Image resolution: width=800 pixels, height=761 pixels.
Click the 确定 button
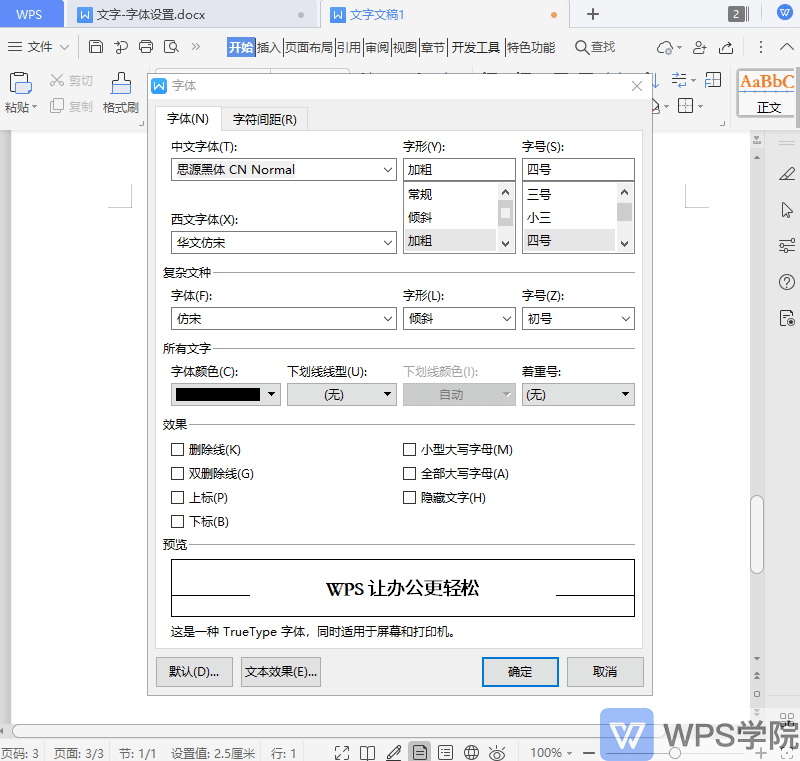pos(520,672)
